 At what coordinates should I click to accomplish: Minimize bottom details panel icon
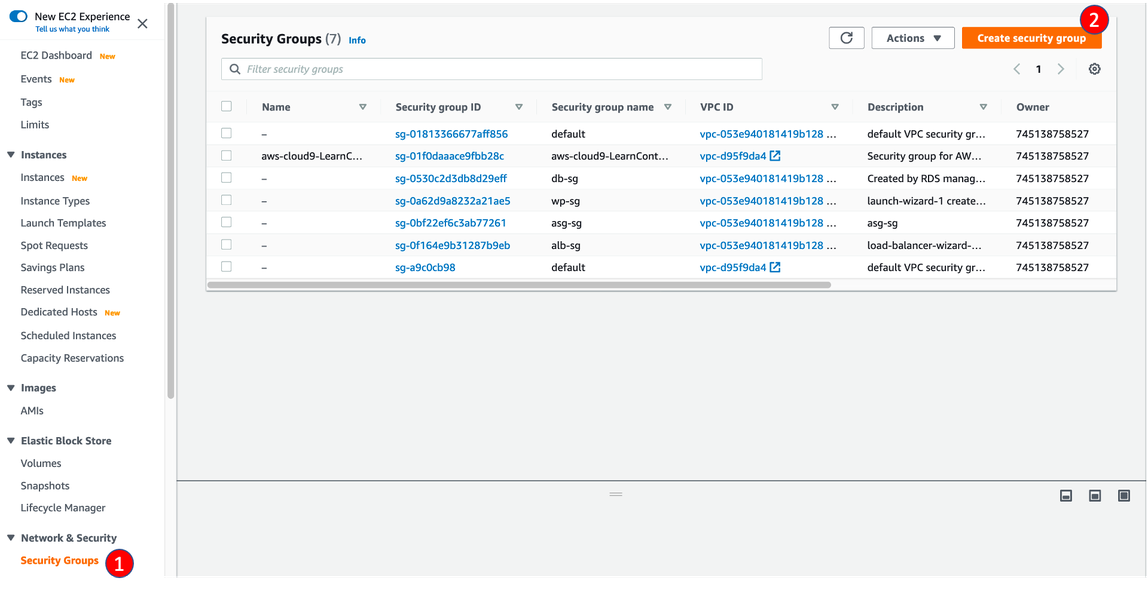click(x=1066, y=496)
